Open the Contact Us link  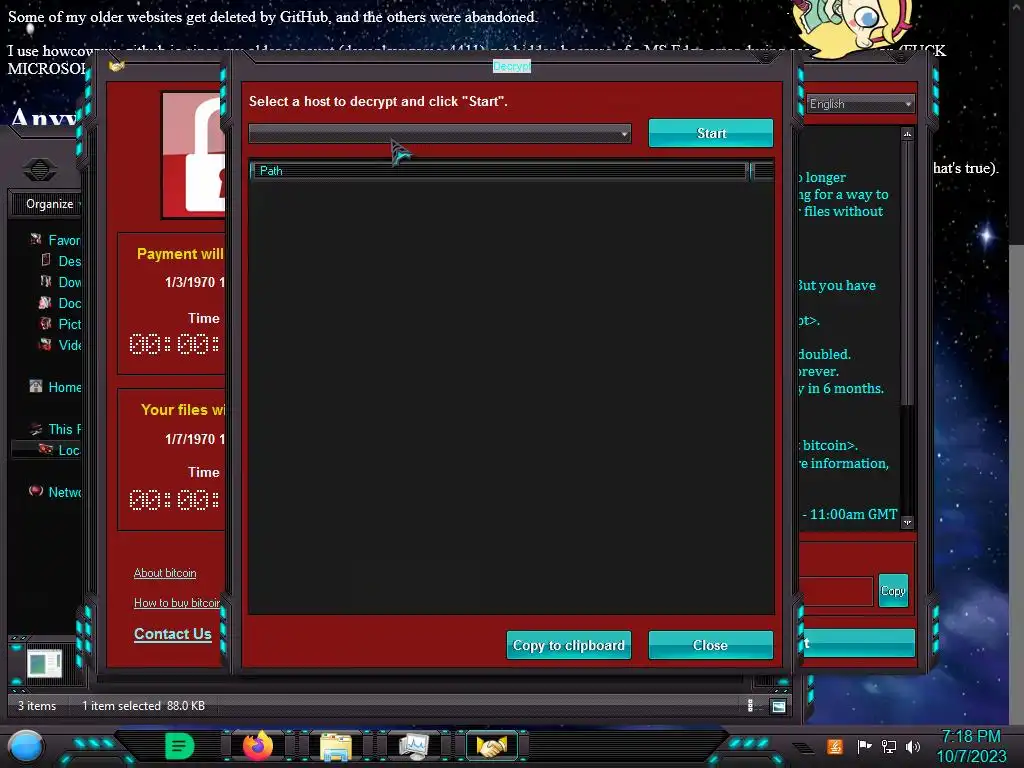(172, 633)
